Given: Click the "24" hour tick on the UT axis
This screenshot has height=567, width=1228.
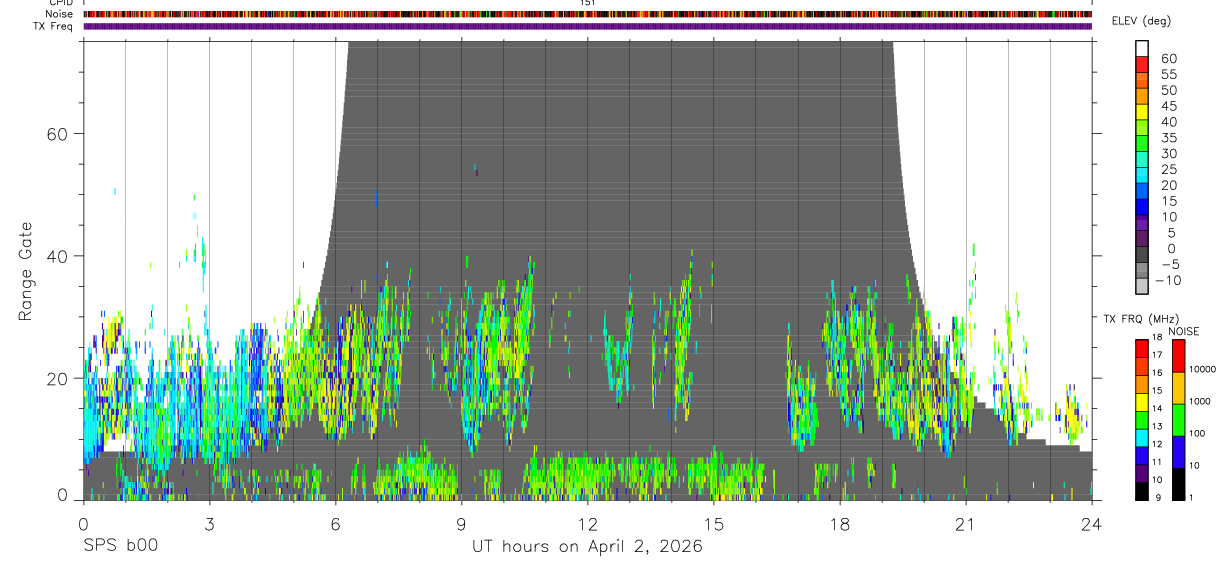Looking at the screenshot, I should click(x=1092, y=522).
